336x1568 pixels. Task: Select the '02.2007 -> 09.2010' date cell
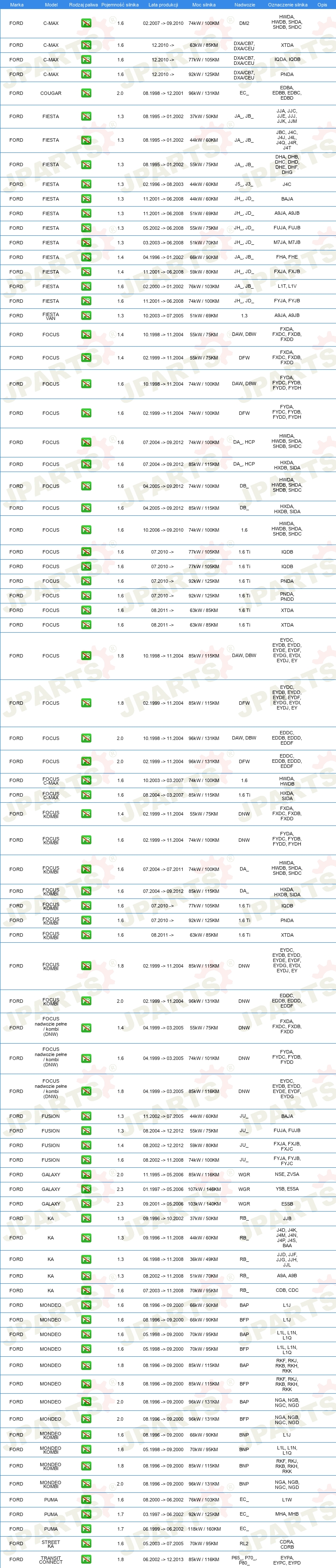tap(163, 23)
